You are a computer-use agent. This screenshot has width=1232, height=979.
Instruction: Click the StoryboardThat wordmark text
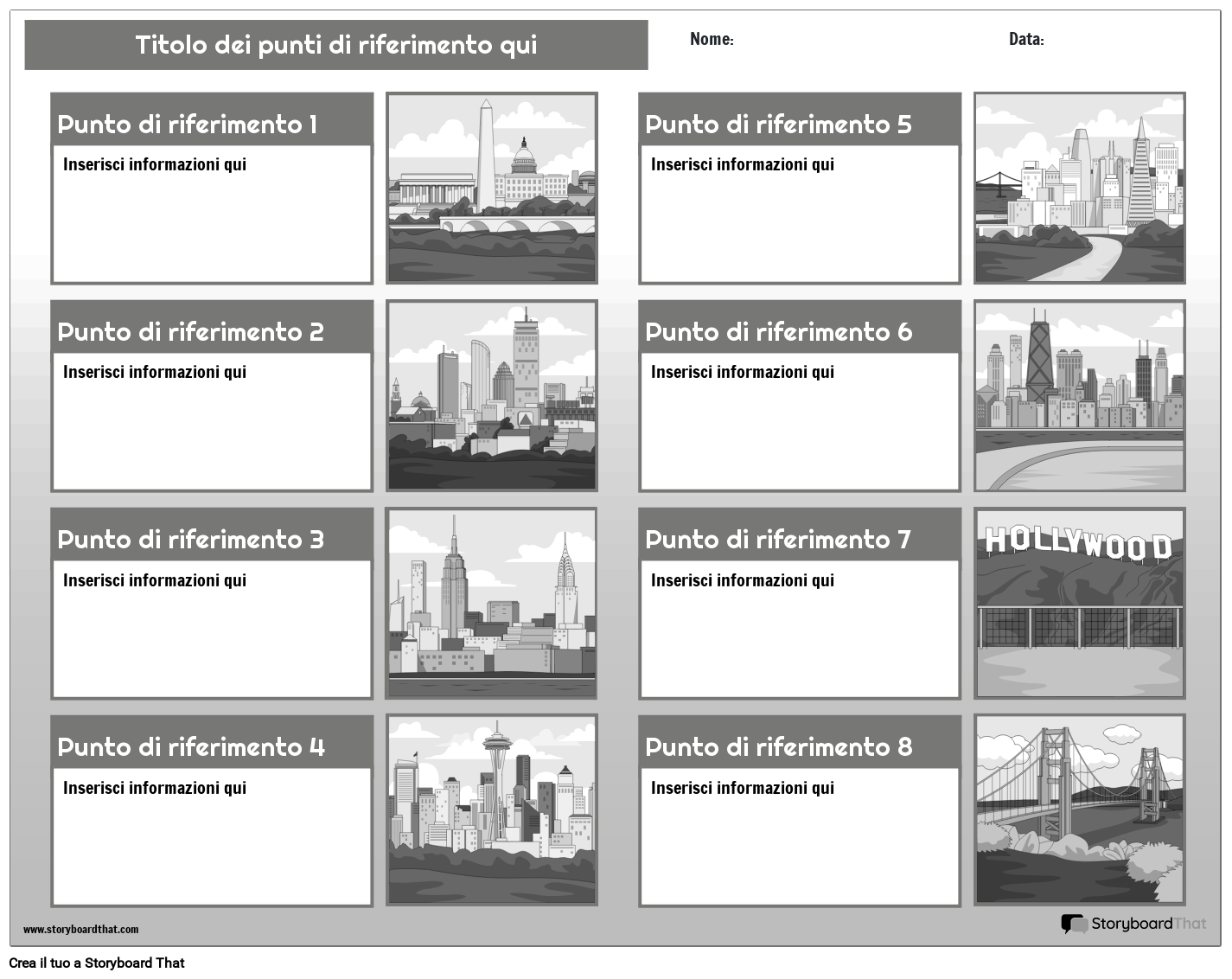pyautogui.click(x=1149, y=924)
